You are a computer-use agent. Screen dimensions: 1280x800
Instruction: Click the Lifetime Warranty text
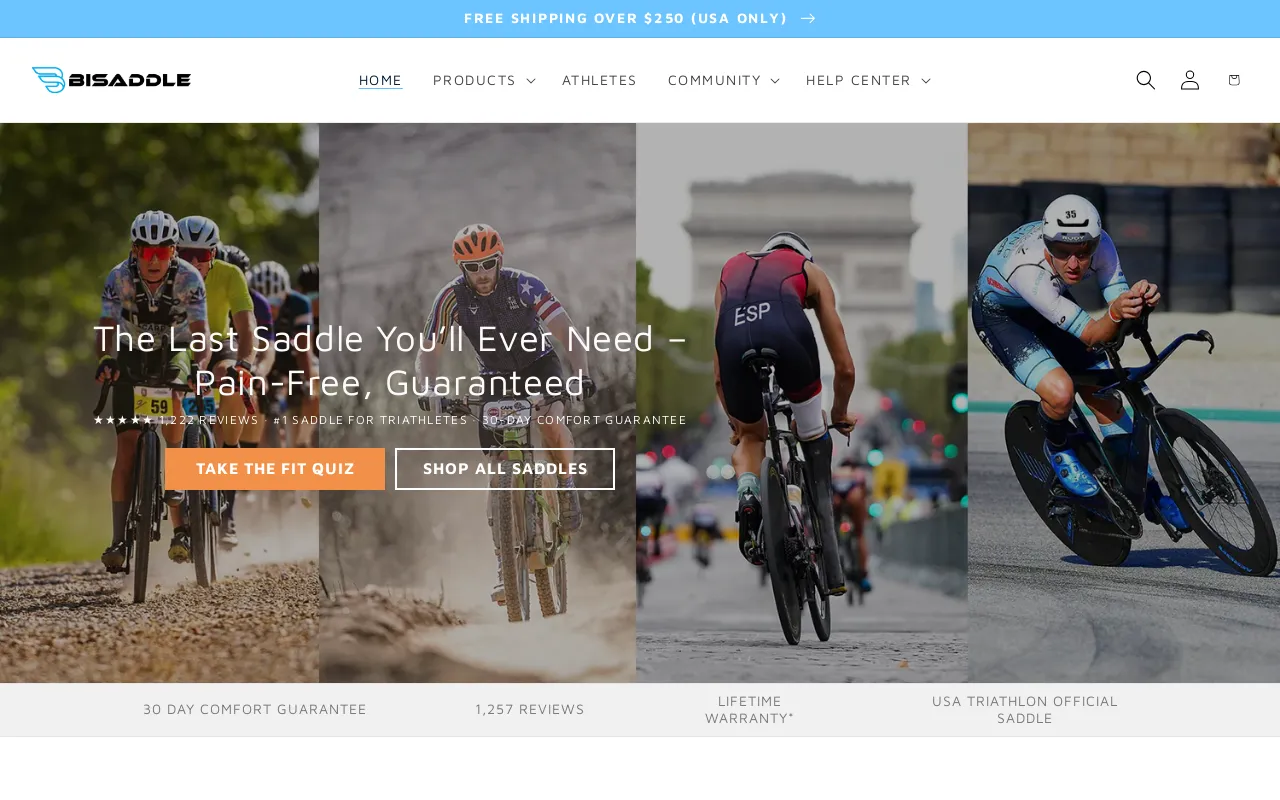[749, 709]
